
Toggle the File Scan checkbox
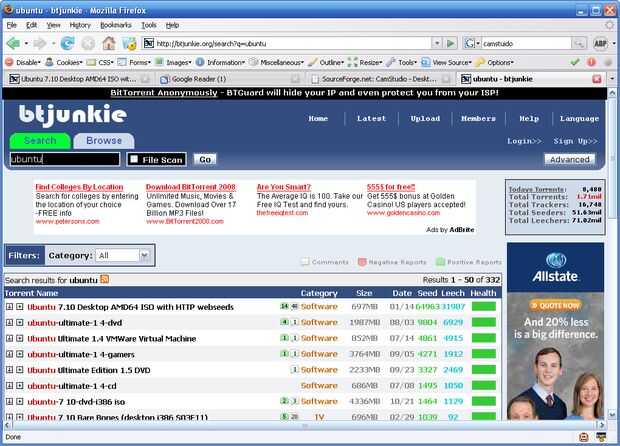tap(134, 159)
